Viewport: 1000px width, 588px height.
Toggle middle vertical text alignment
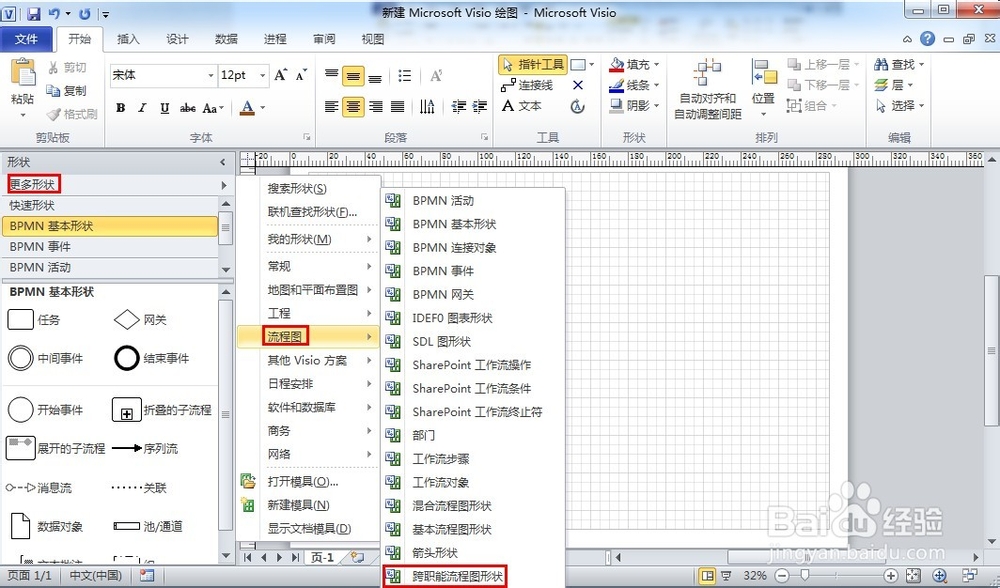pyautogui.click(x=353, y=77)
